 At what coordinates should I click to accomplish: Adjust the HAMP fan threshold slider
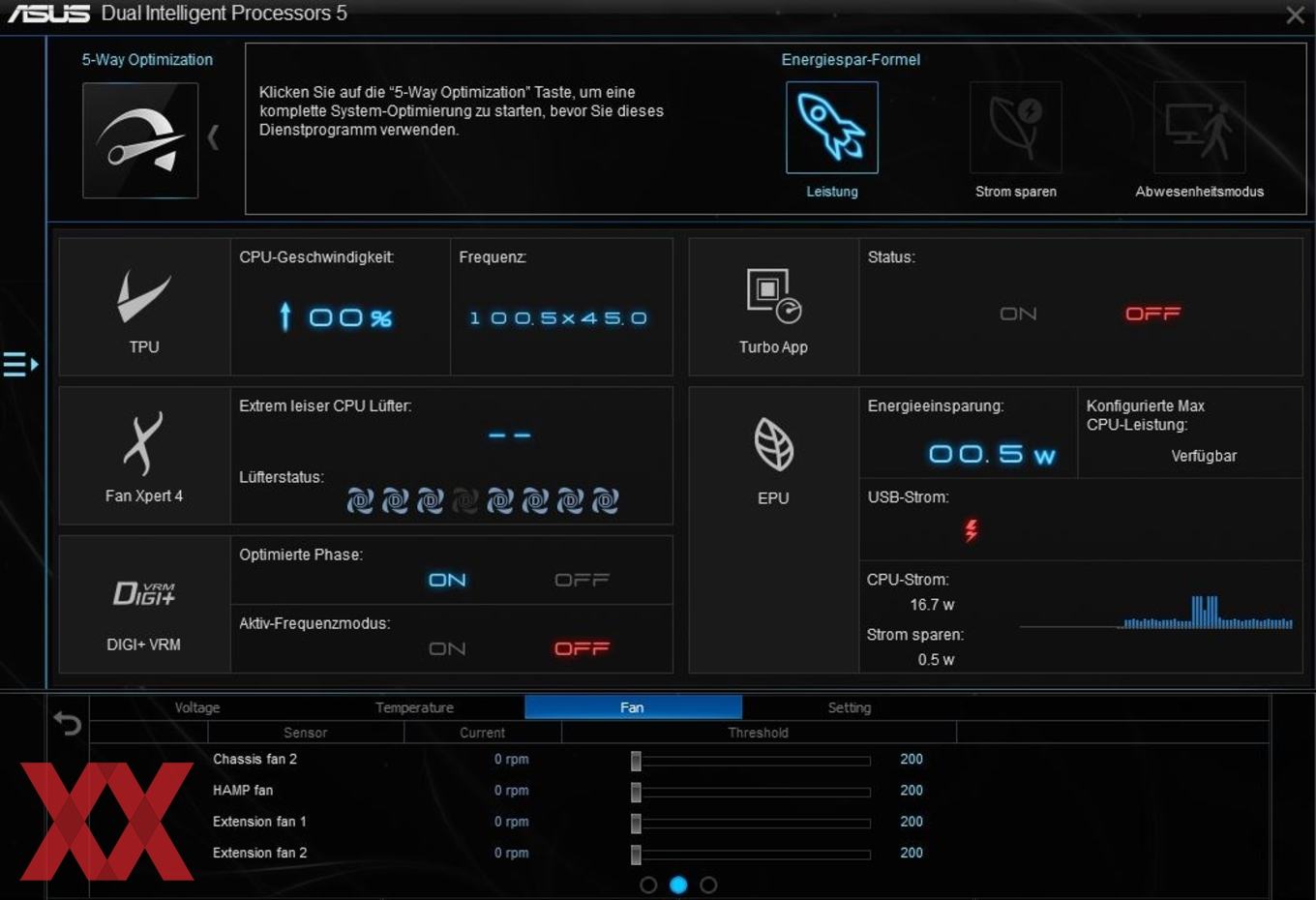[x=636, y=793]
